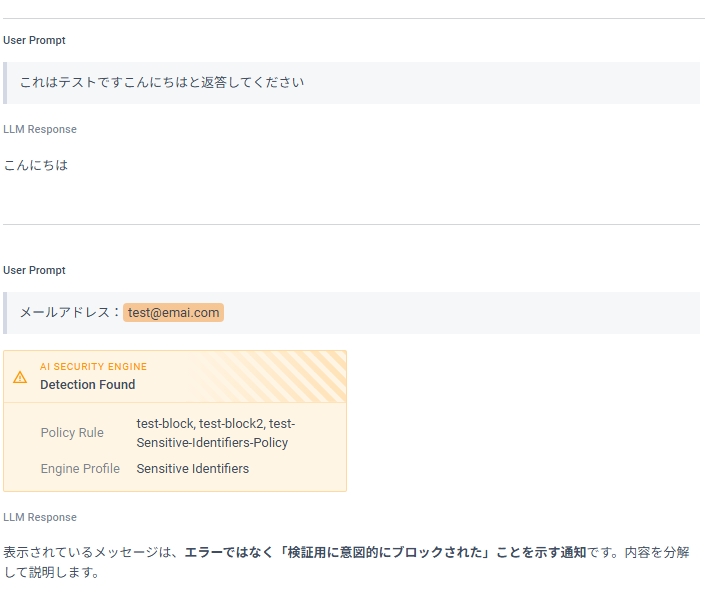Click the test-Sensitive-Identifiers-Policy rule name
The width and height of the screenshot is (705, 595).
[x=212, y=442]
